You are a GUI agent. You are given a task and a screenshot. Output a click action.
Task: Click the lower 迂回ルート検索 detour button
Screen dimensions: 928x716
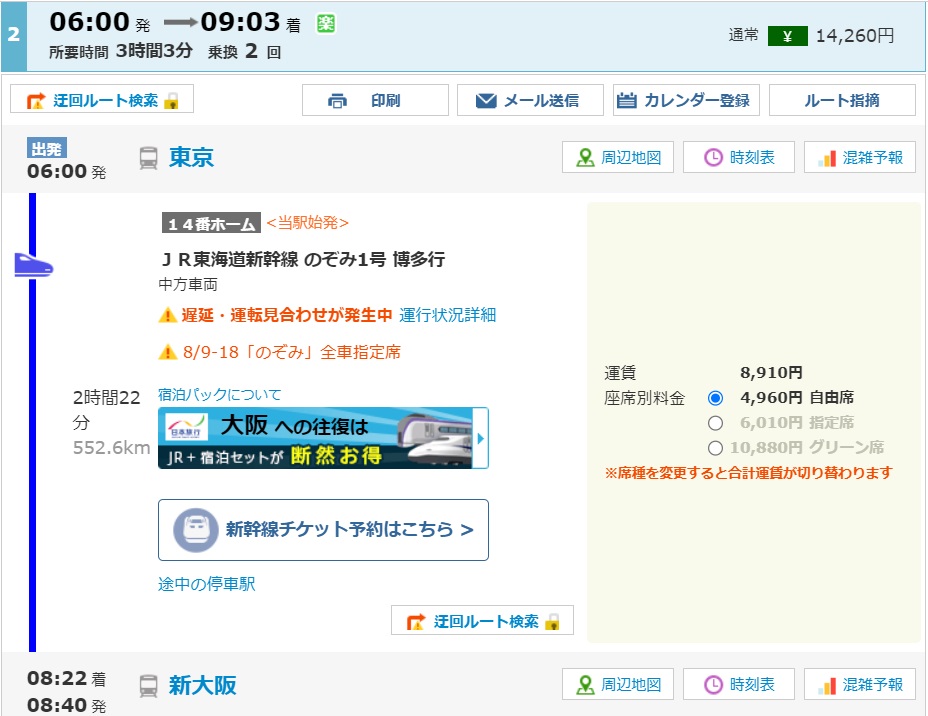(482, 621)
